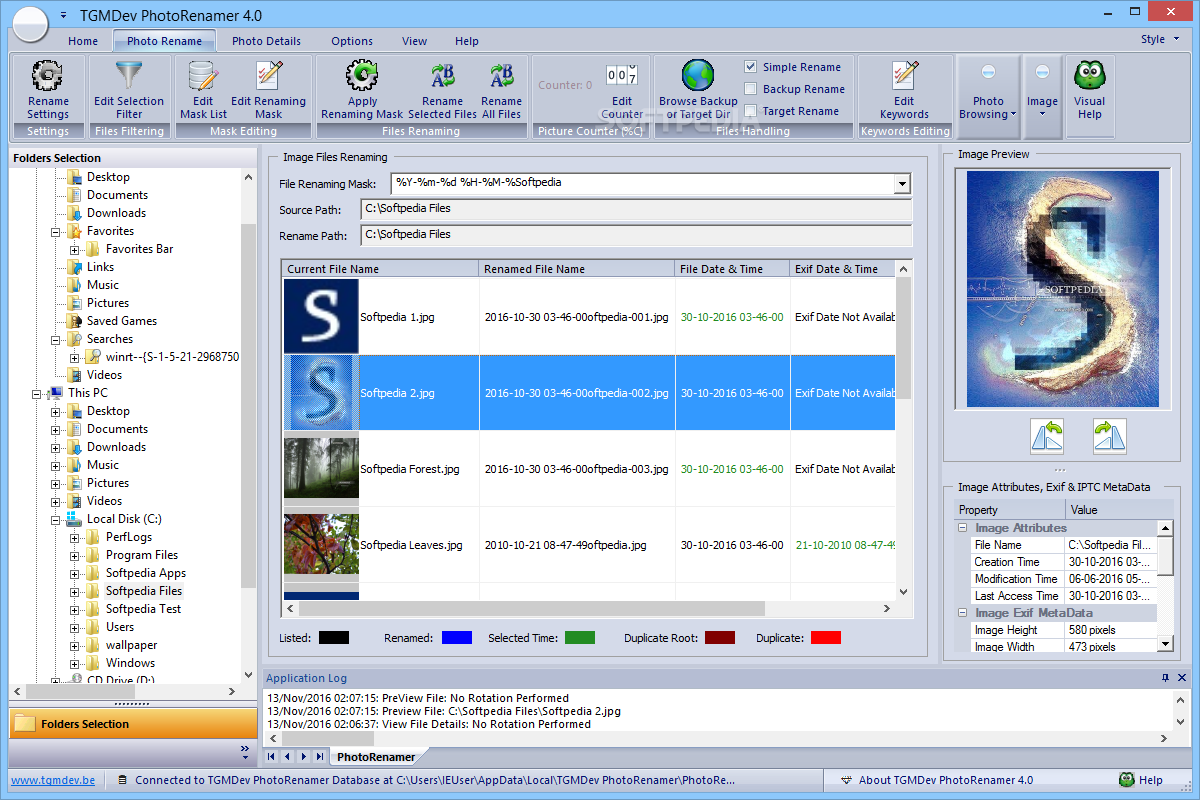The height and width of the screenshot is (800, 1200).
Task: Open File Renaming Mask dropdown
Action: click(902, 184)
